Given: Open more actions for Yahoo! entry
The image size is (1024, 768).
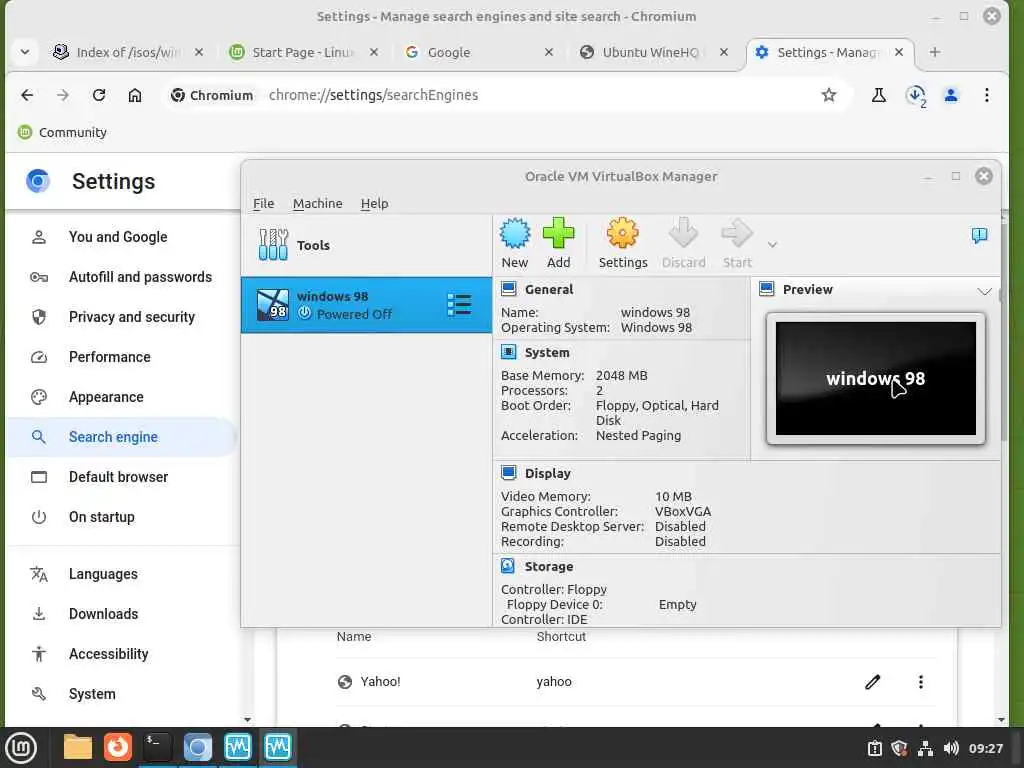Looking at the screenshot, I should click(x=921, y=682).
